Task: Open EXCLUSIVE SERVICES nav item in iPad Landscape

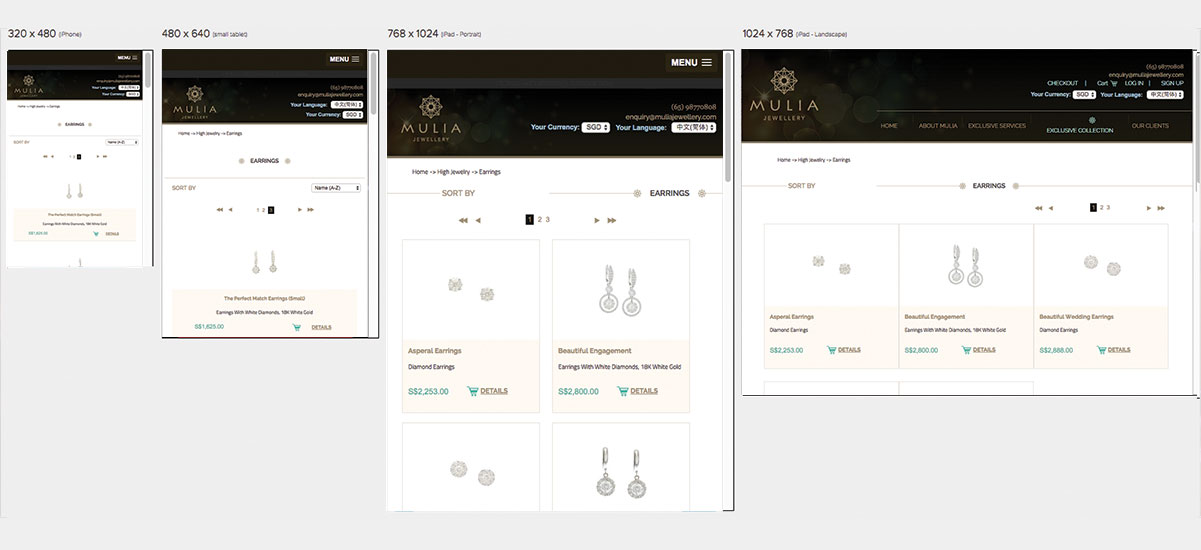Action: pos(997,126)
